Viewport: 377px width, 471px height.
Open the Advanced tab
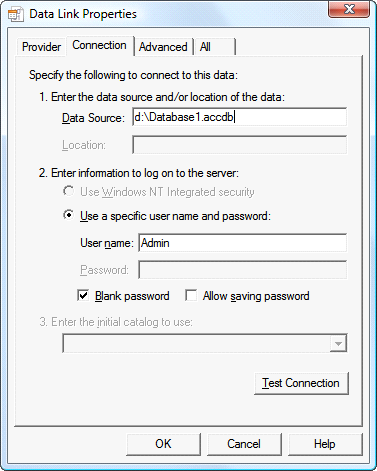(163, 47)
